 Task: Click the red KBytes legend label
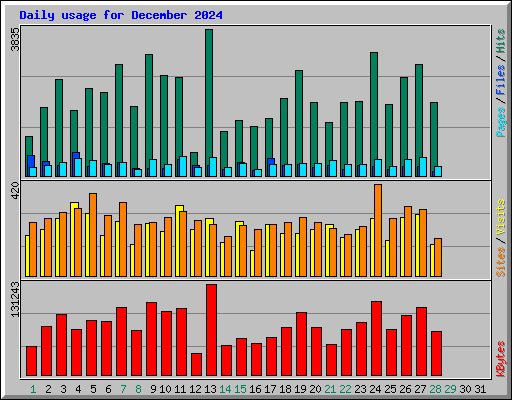[x=500, y=359]
